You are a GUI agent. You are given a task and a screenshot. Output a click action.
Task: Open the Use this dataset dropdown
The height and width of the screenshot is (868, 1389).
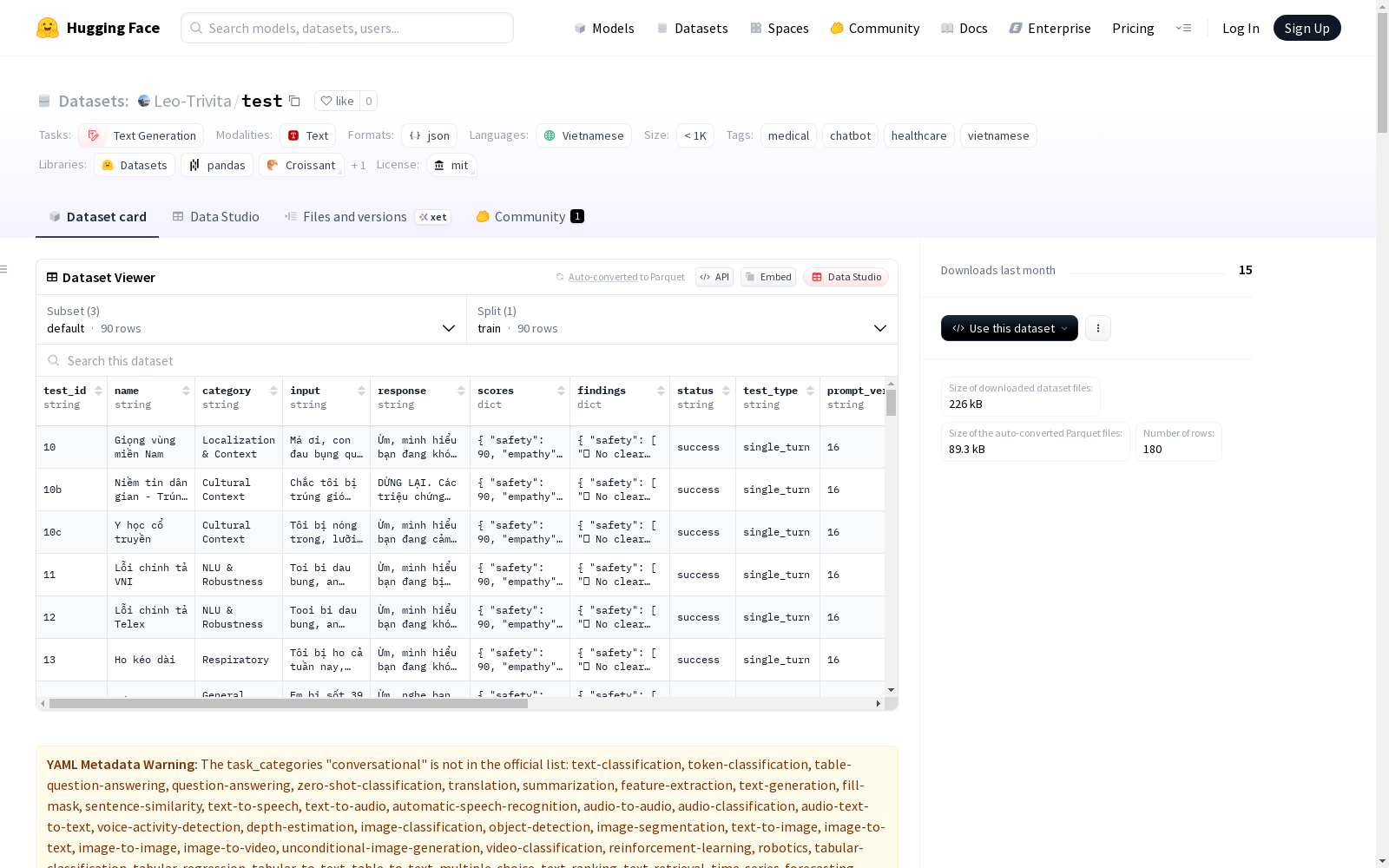point(1010,328)
